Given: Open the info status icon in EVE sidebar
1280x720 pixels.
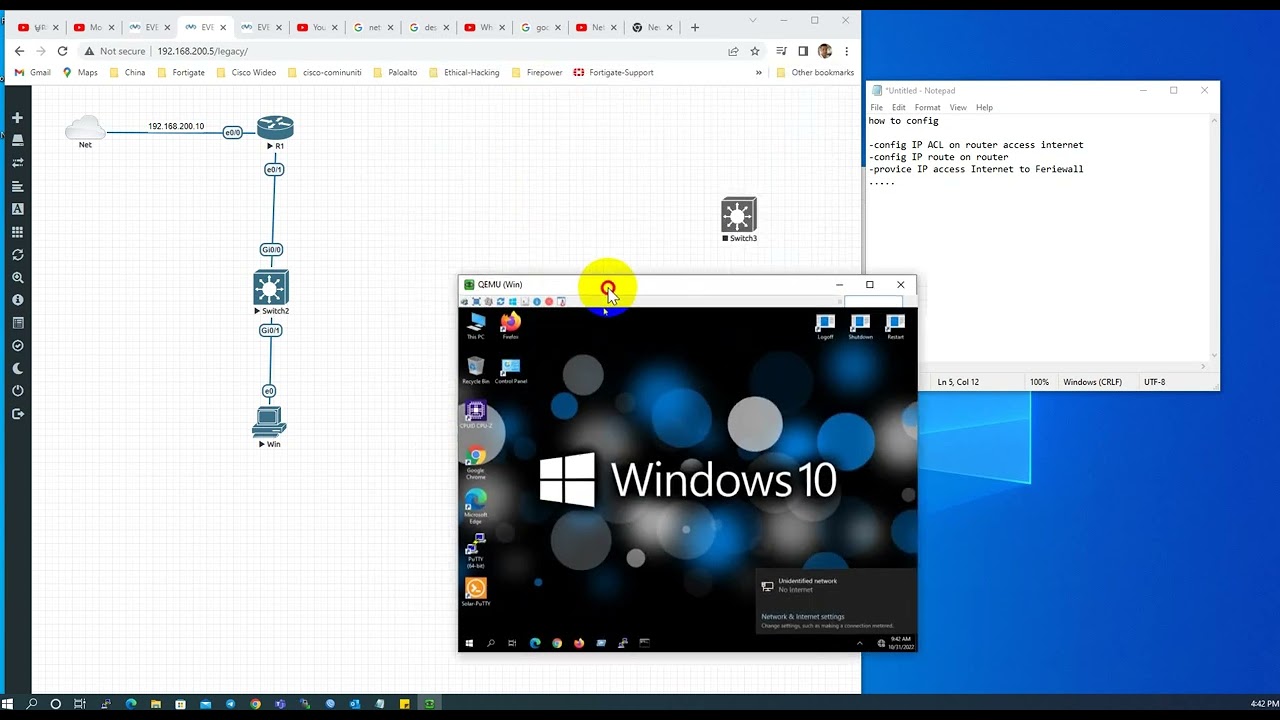Looking at the screenshot, I should pos(17,300).
